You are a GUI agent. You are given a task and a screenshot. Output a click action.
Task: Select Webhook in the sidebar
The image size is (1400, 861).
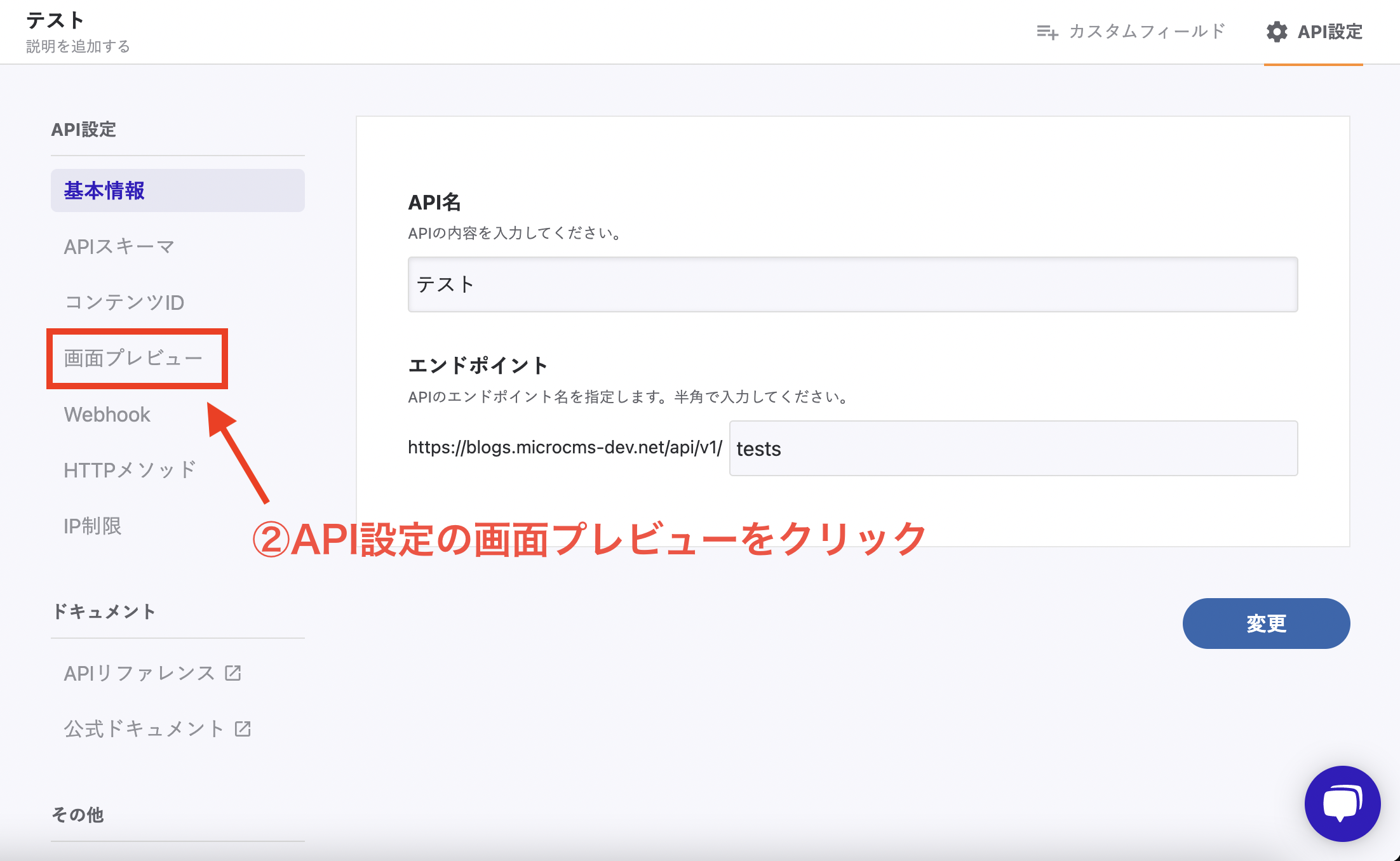pos(107,415)
